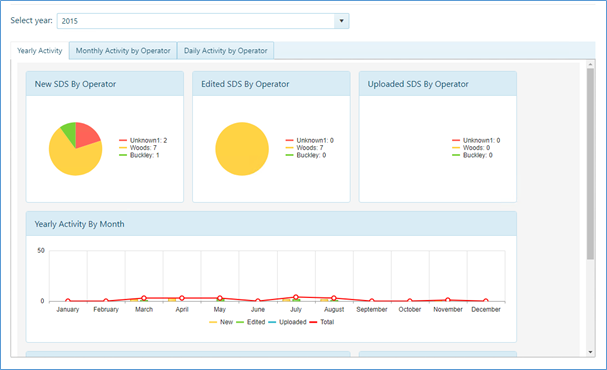Click the year field showing 2015
Image resolution: width=607 pixels, height=370 pixels.
203,21
